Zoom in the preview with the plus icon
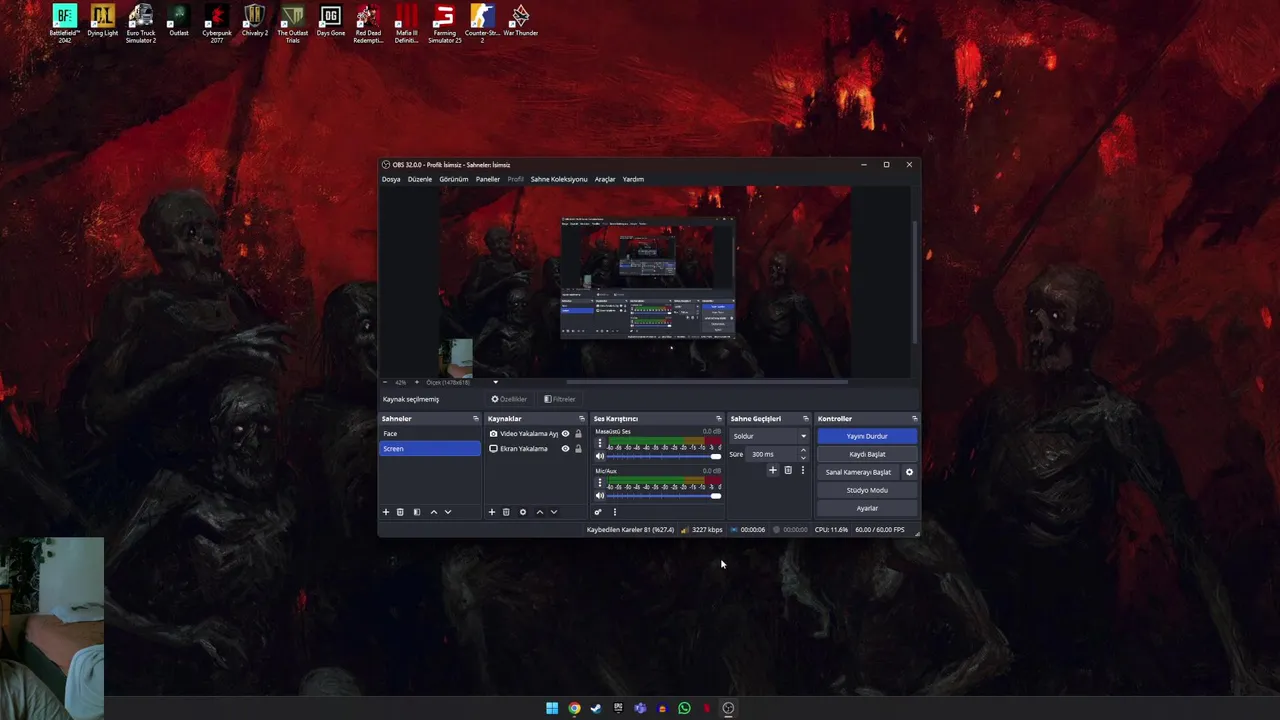Screen dimensions: 1280x720 click(417, 382)
